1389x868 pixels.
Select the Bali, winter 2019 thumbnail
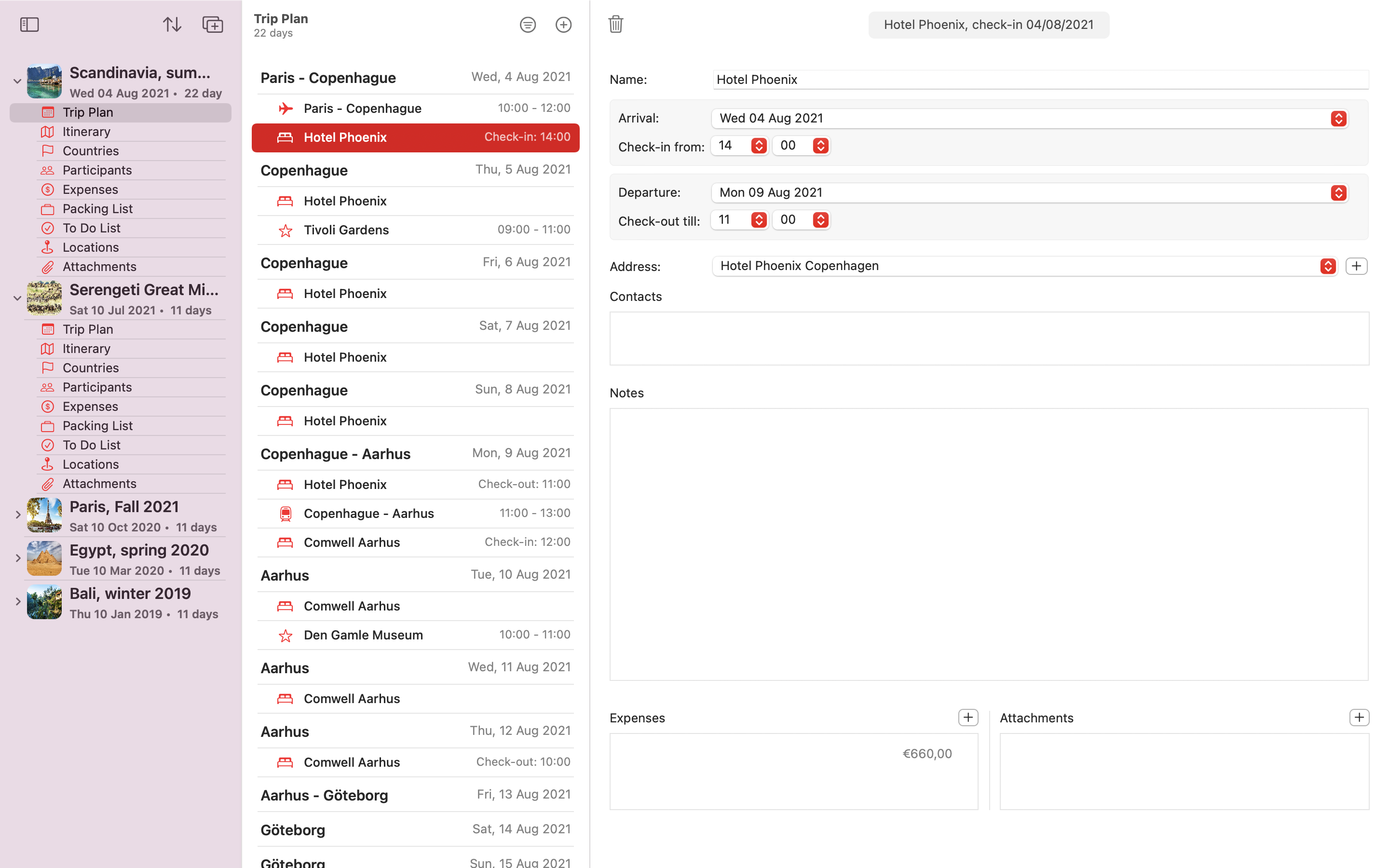[44, 602]
